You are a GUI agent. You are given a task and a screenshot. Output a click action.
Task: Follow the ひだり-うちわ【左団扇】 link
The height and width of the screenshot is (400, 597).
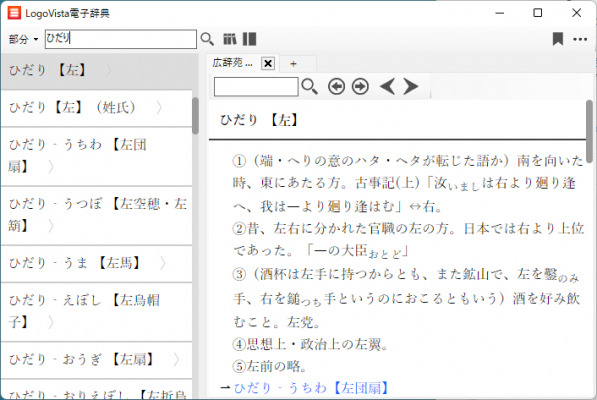[311, 388]
